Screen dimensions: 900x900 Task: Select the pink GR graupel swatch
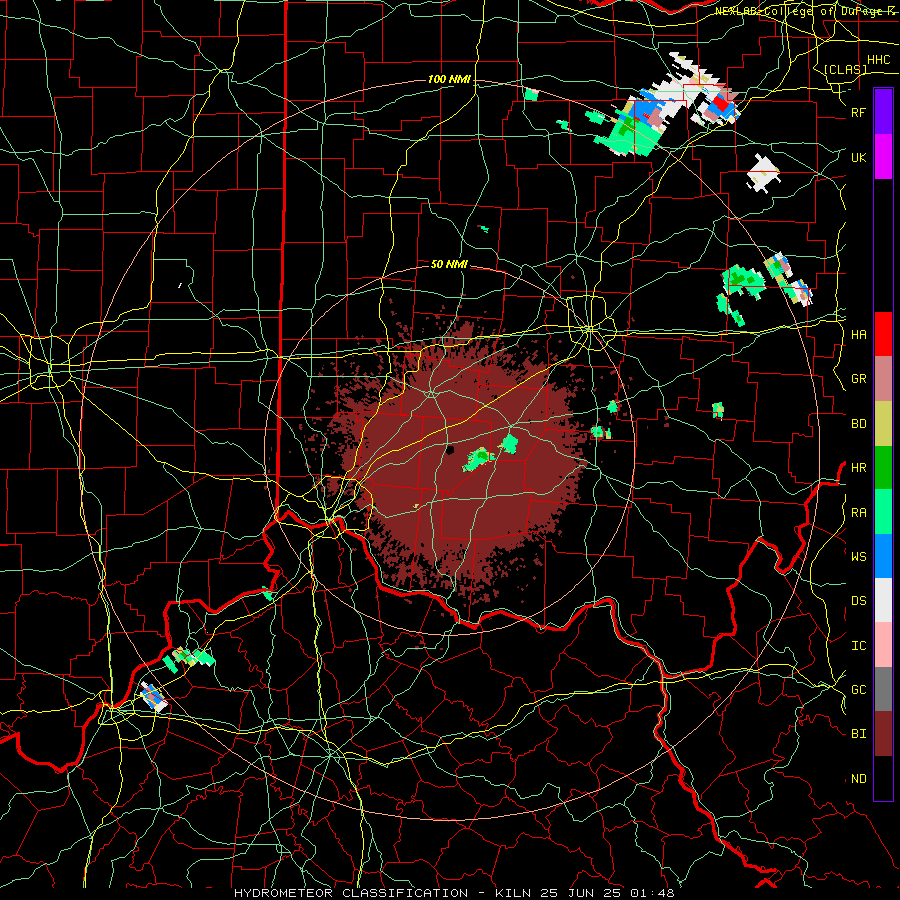(x=883, y=379)
